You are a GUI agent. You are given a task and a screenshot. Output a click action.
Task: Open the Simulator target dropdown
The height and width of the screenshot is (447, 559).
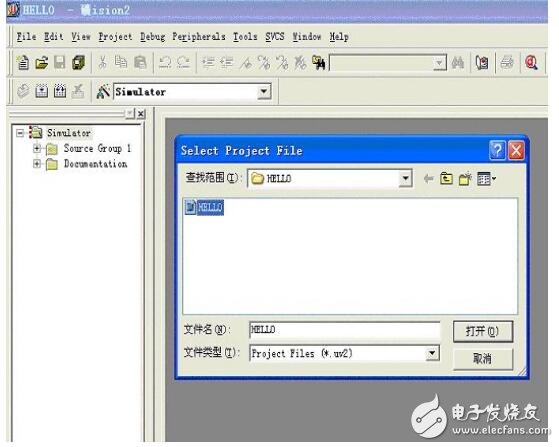[263, 92]
